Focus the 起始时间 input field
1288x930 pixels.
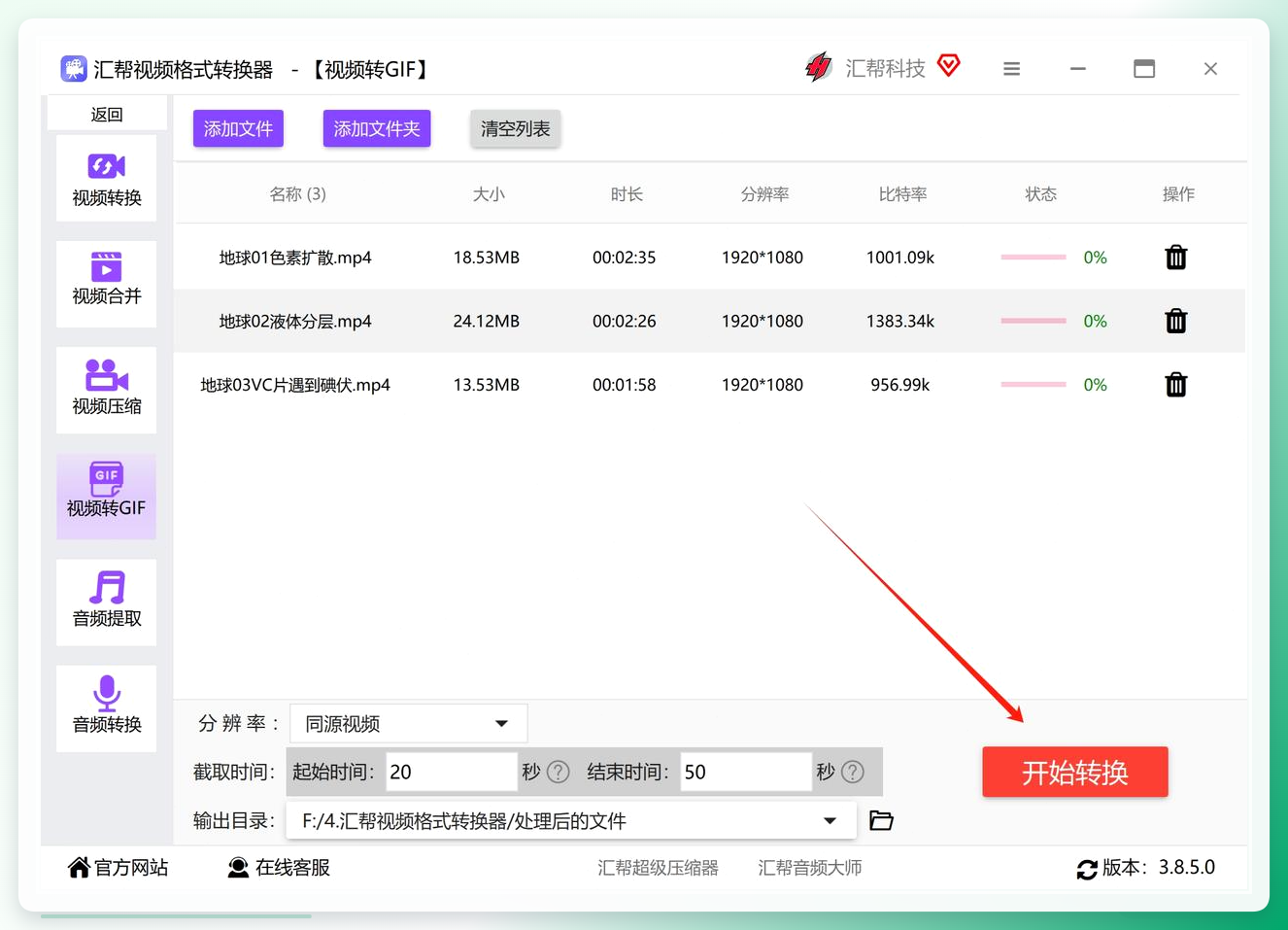point(452,772)
